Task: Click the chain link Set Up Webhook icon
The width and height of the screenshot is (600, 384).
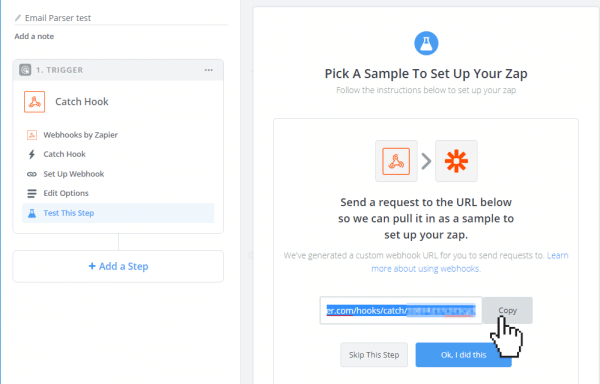Action: [32, 174]
